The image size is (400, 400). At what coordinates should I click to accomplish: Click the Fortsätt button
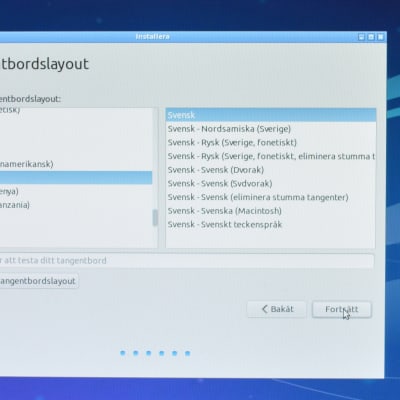pyautogui.click(x=342, y=309)
